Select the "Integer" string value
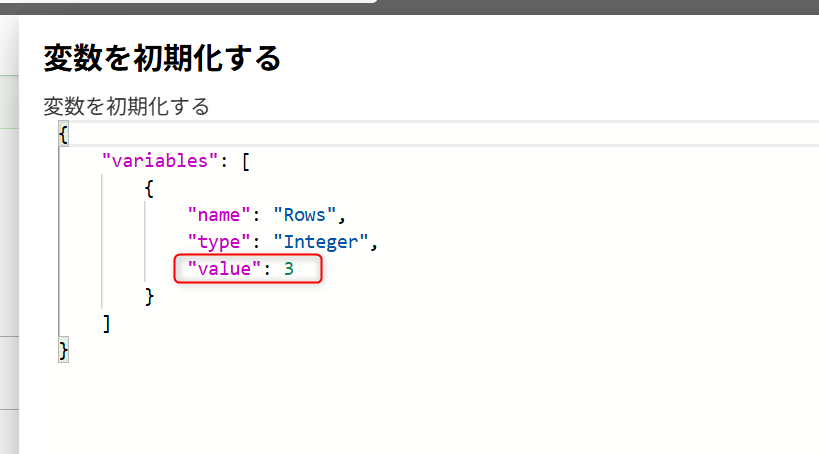This screenshot has height=454, width=819. (x=321, y=242)
